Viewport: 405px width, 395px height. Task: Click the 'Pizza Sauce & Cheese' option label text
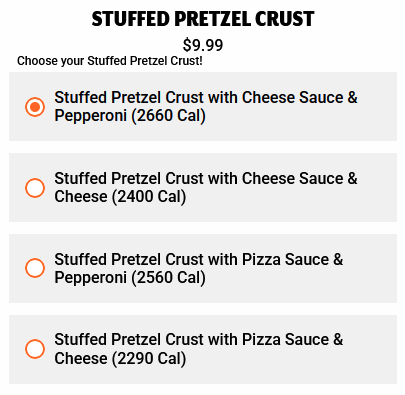point(199,349)
